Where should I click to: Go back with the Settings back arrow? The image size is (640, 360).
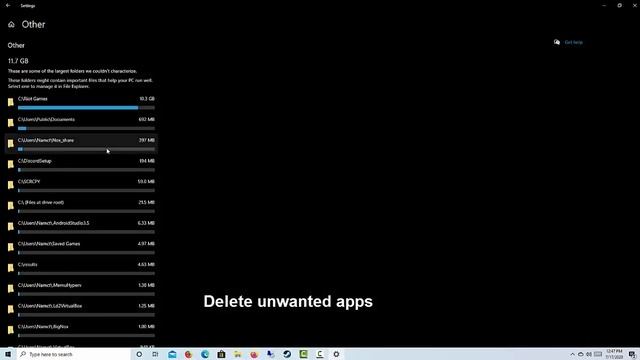point(8,5)
